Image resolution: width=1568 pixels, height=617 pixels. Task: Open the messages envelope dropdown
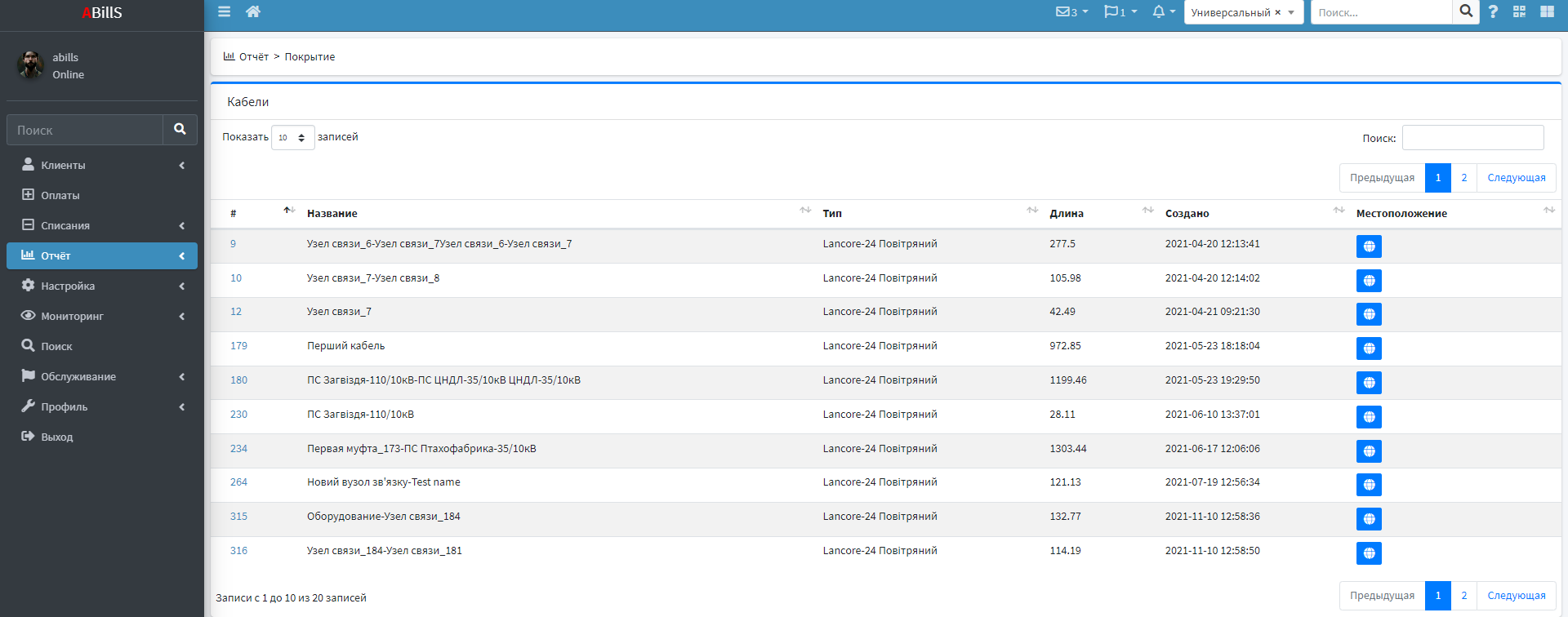click(x=1071, y=12)
